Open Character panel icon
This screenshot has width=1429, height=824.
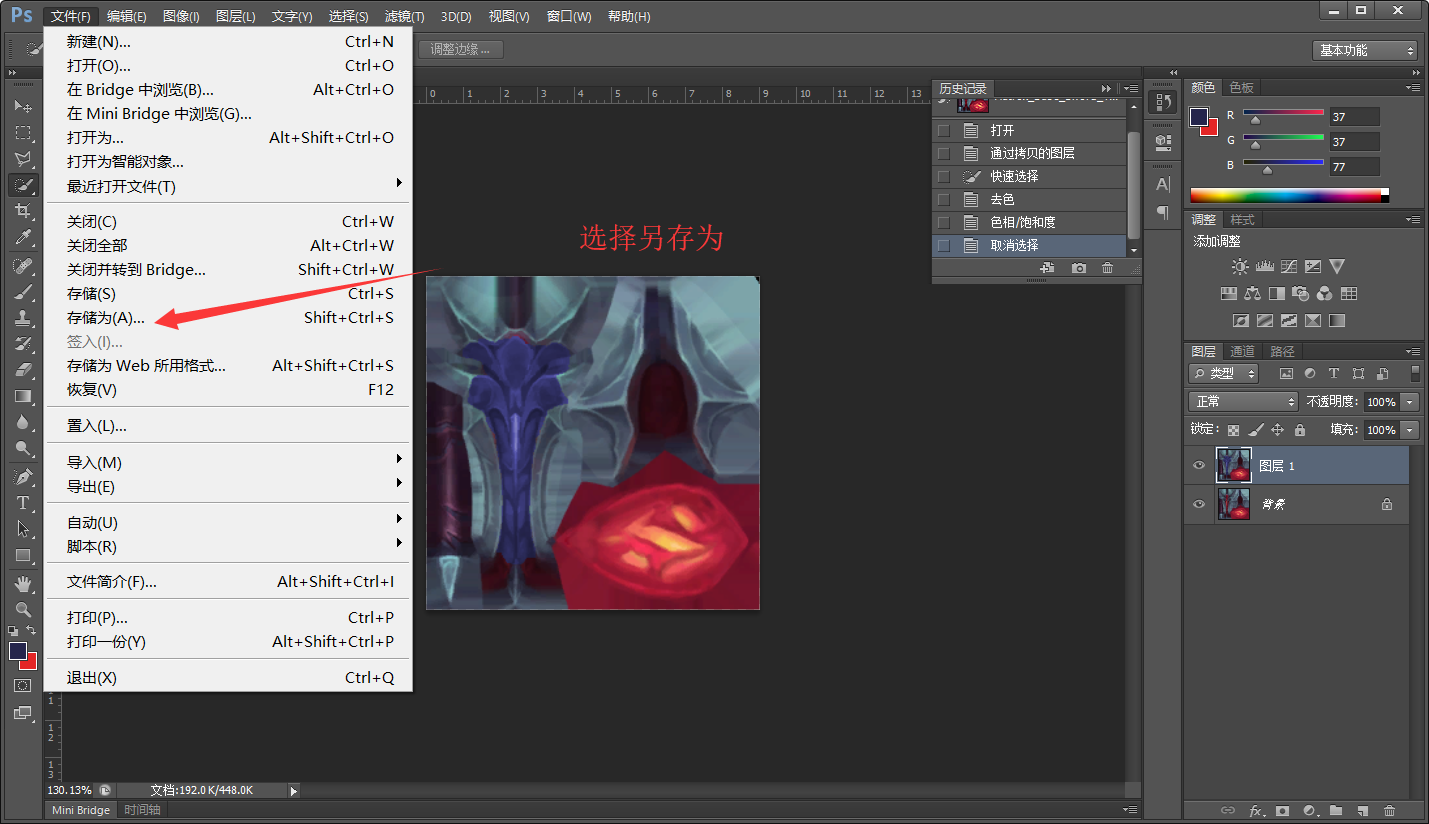(x=1163, y=184)
